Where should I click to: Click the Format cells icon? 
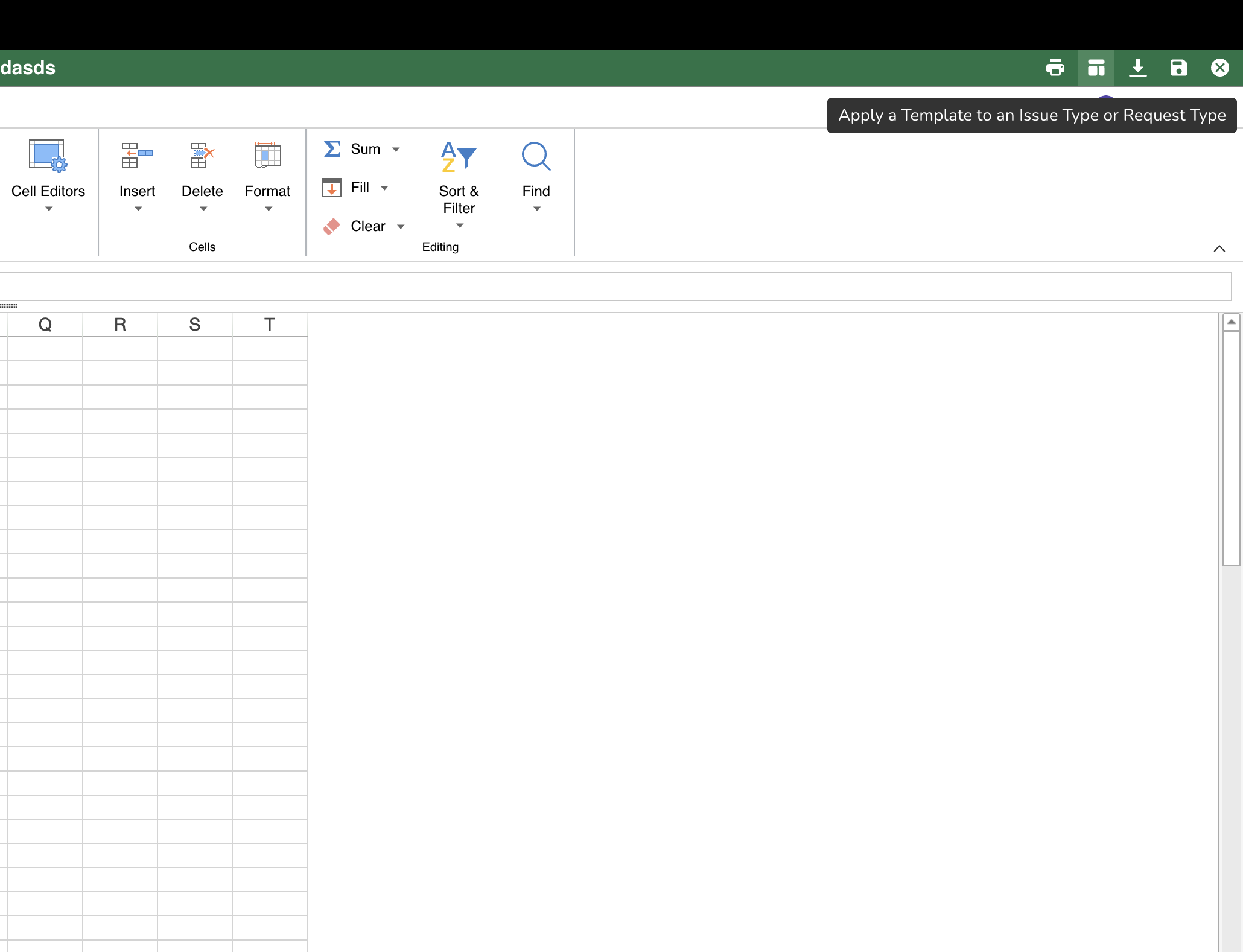click(x=267, y=156)
